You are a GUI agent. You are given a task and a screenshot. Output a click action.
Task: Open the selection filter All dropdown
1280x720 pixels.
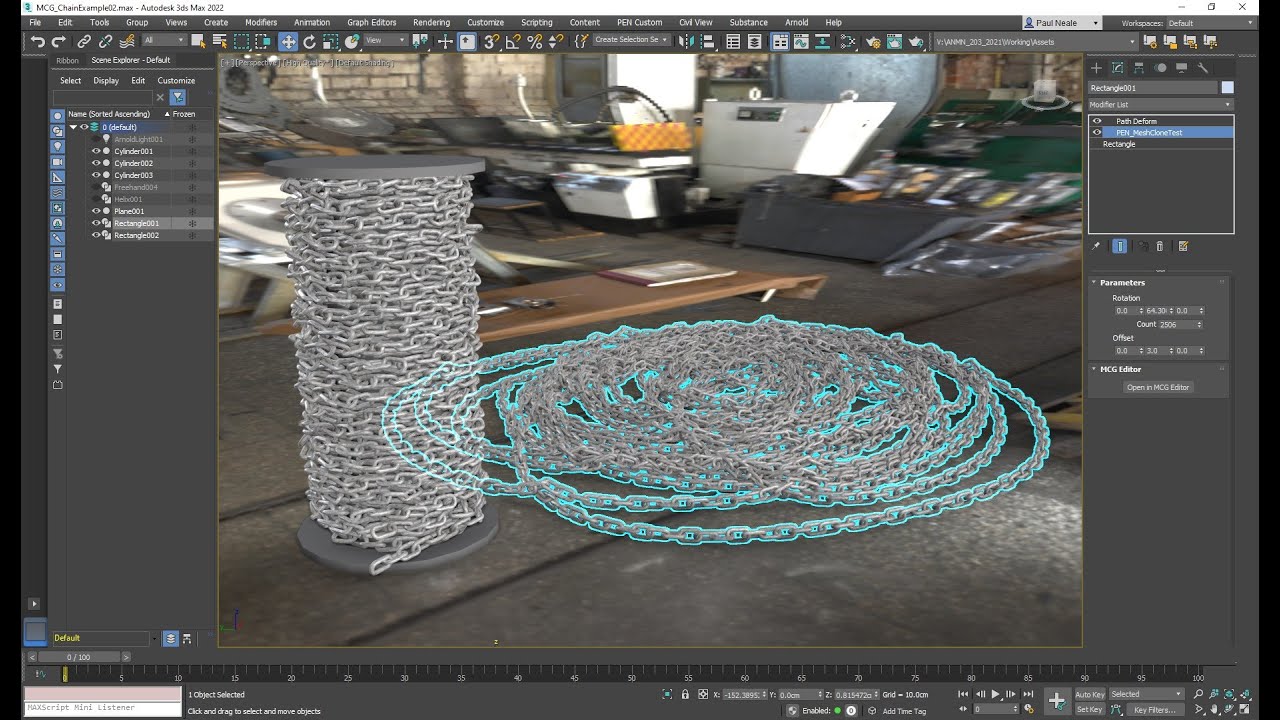(164, 41)
